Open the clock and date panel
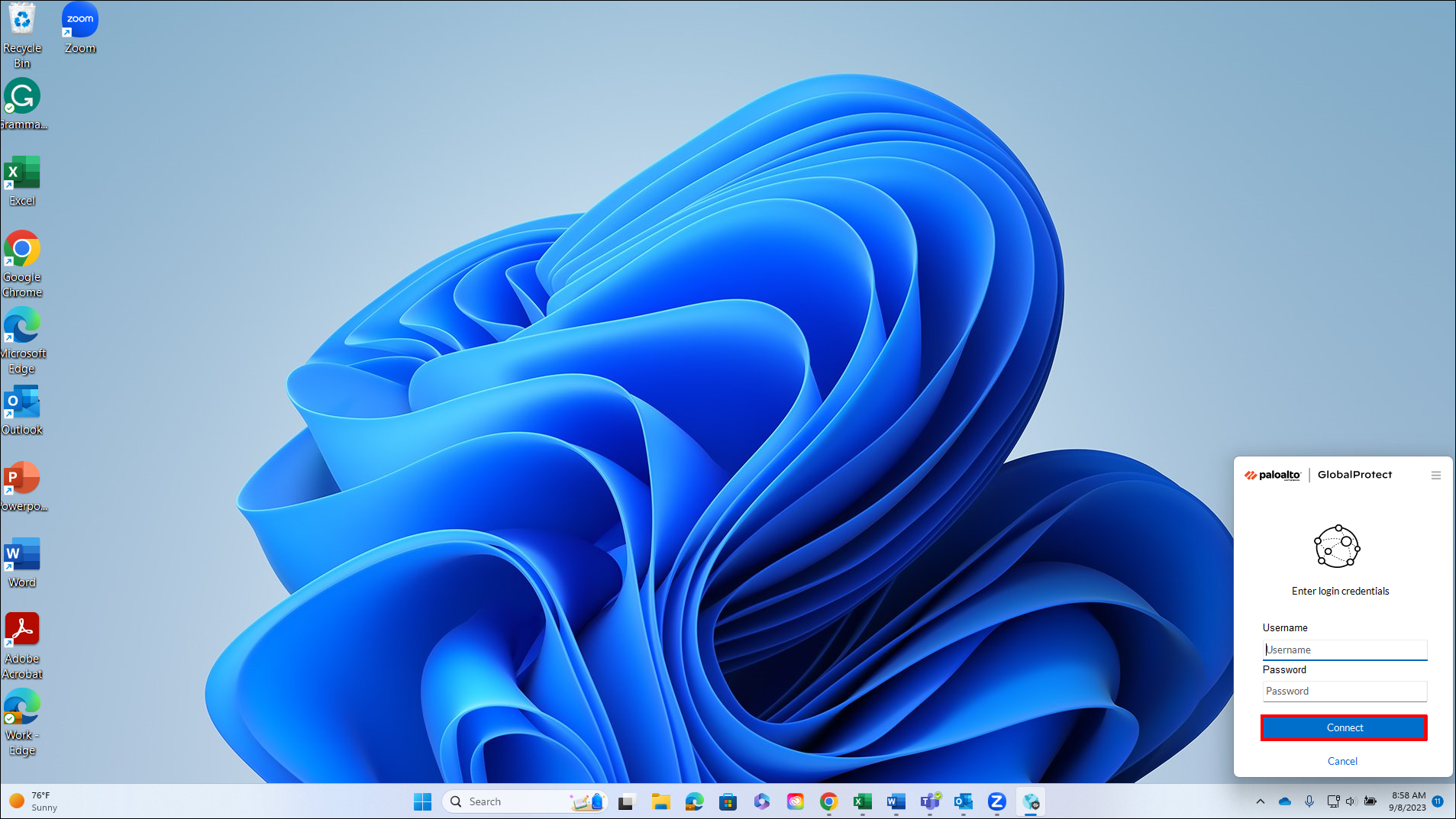 pyautogui.click(x=1407, y=801)
